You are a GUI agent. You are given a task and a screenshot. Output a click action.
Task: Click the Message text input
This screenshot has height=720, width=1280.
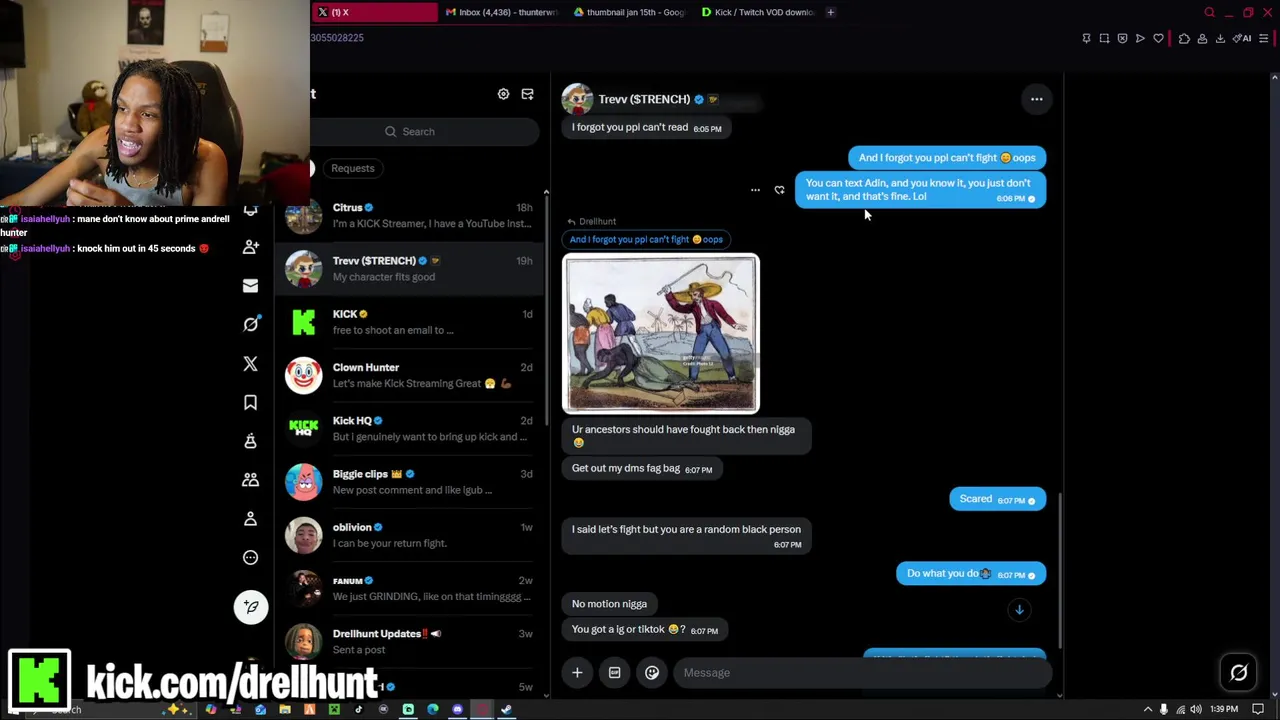(x=860, y=673)
